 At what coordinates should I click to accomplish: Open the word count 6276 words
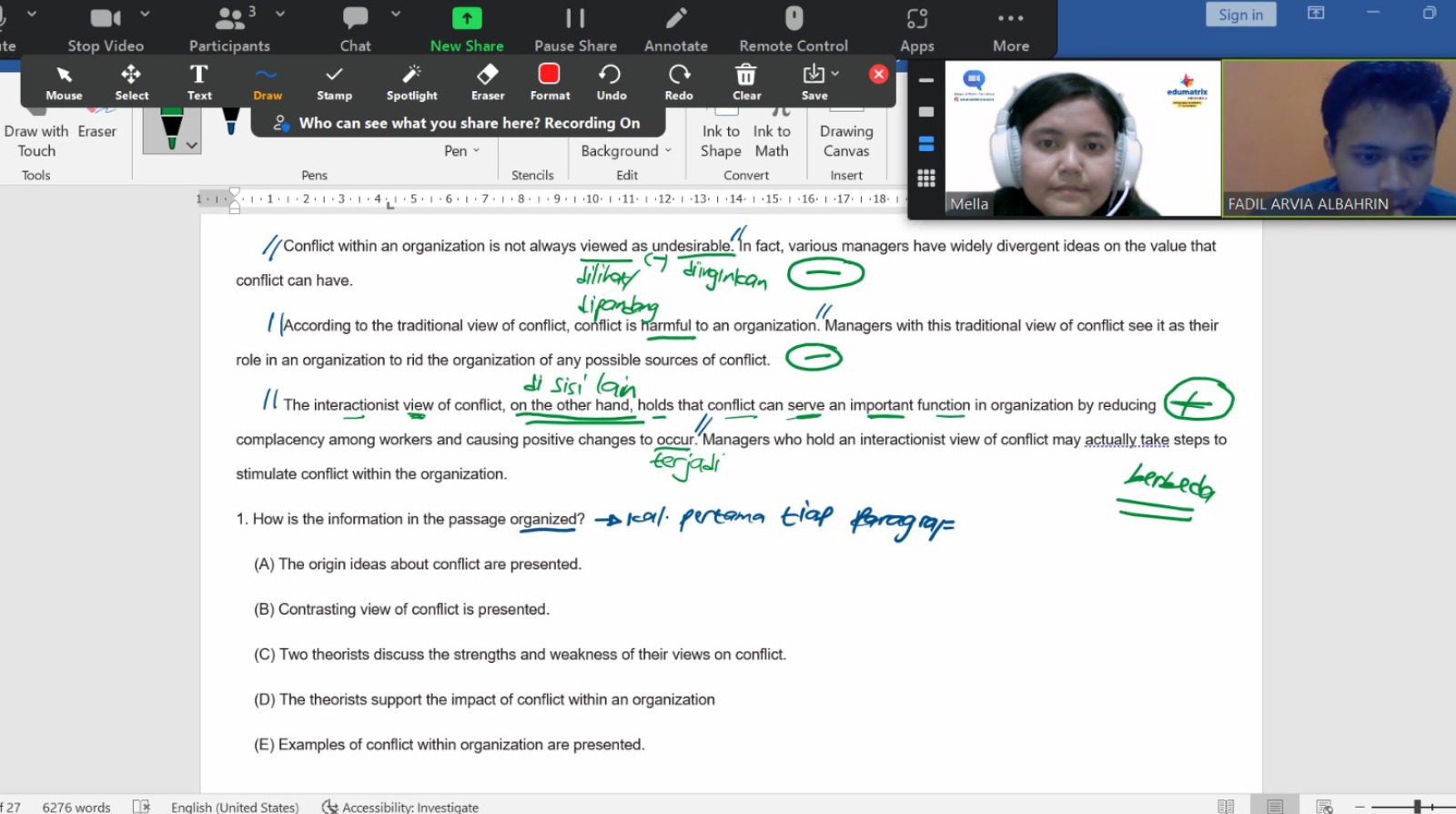pyautogui.click(x=76, y=807)
